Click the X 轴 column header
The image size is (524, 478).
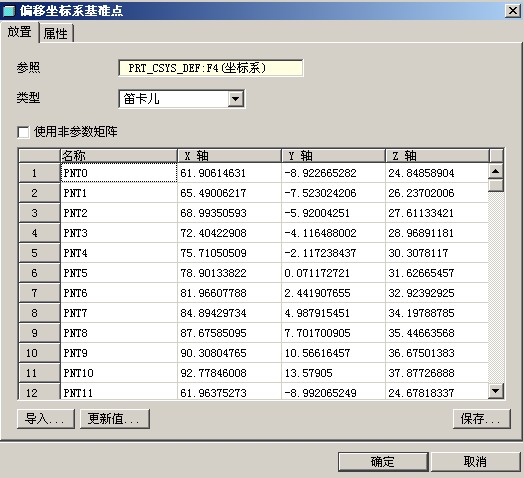(229, 156)
